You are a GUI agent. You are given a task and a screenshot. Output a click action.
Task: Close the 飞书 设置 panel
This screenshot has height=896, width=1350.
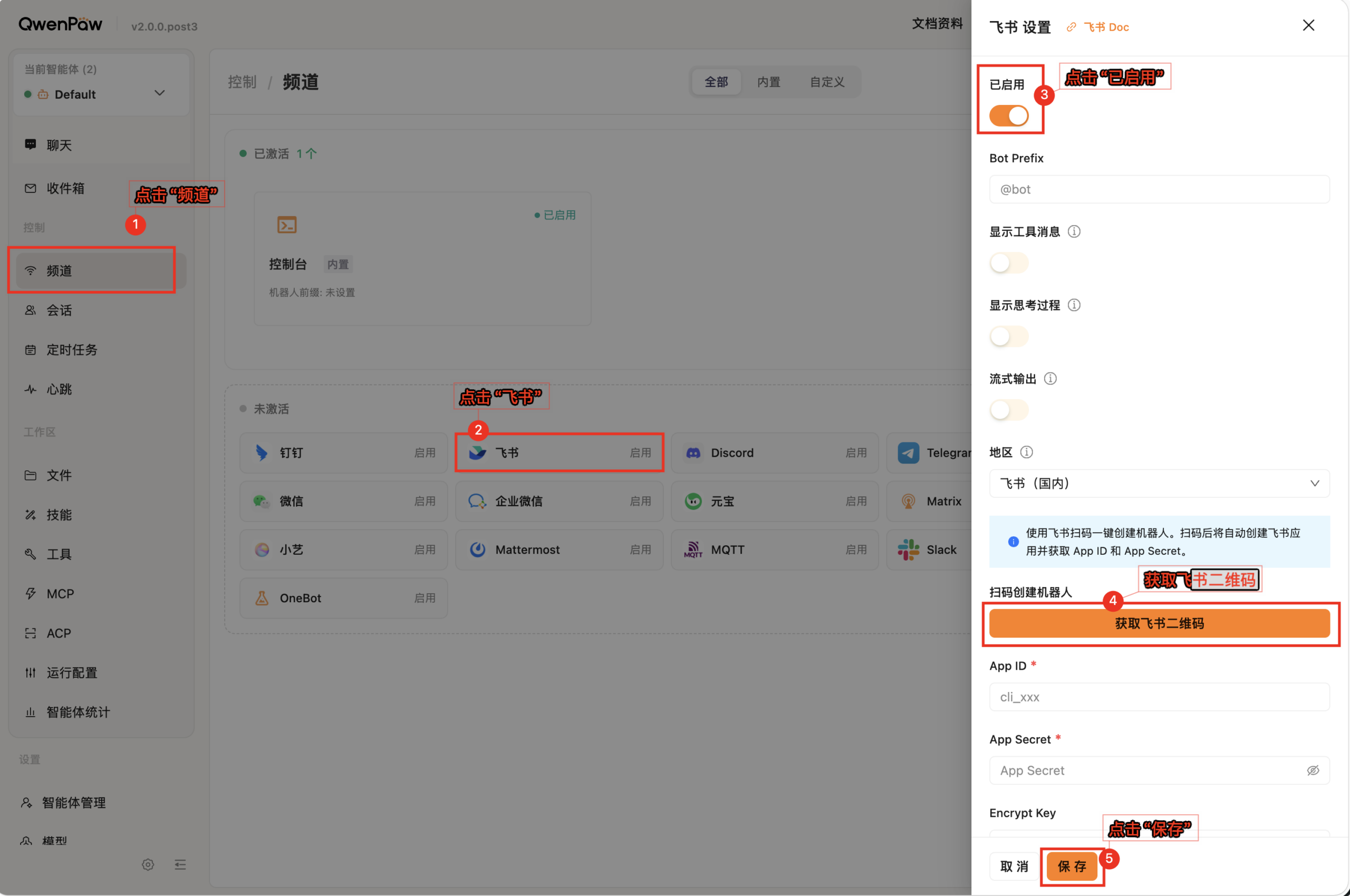1308,25
